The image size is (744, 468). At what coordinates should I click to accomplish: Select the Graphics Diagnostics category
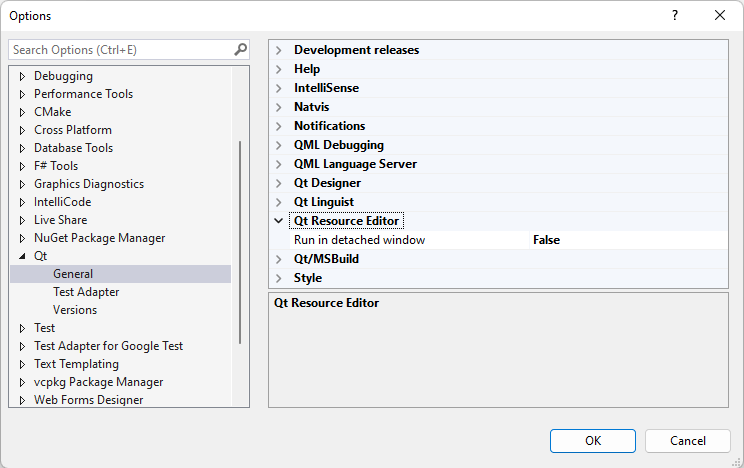[89, 184]
